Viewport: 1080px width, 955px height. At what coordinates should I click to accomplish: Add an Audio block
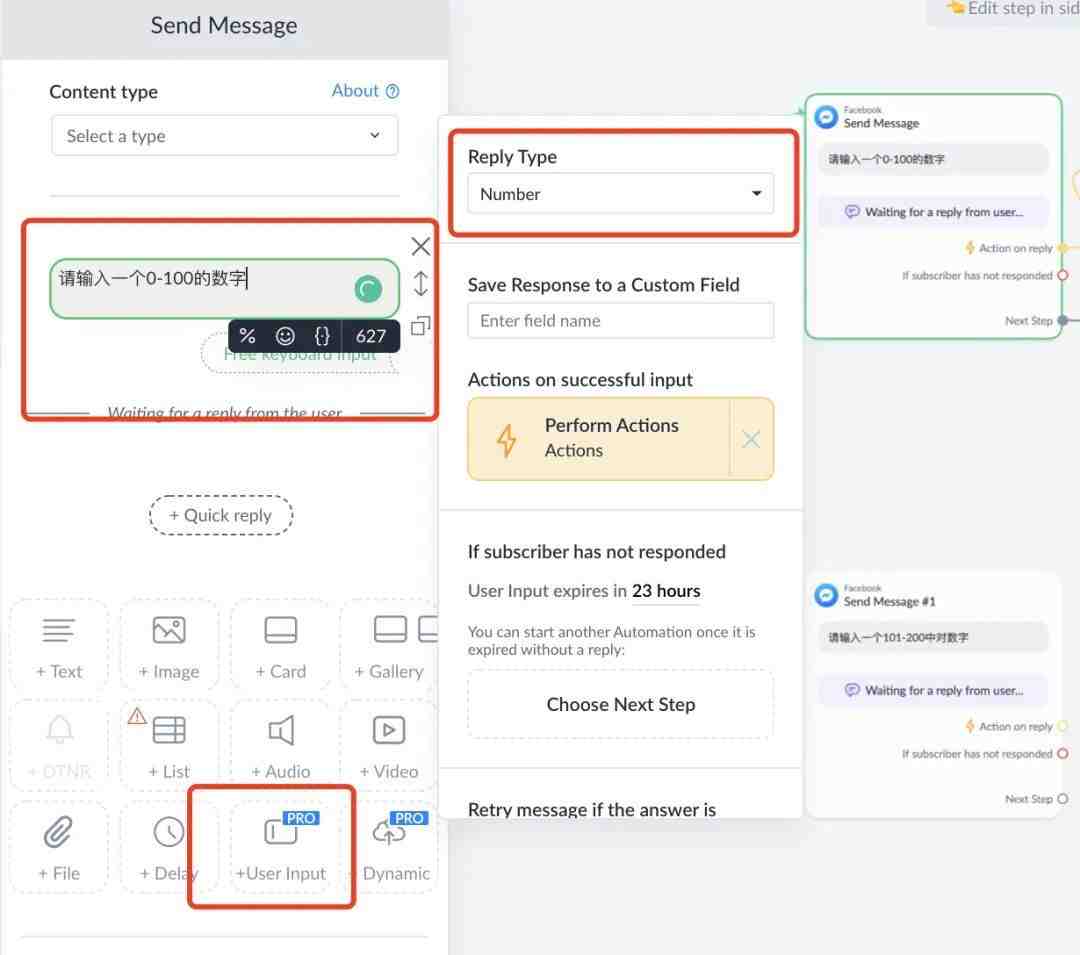280,745
